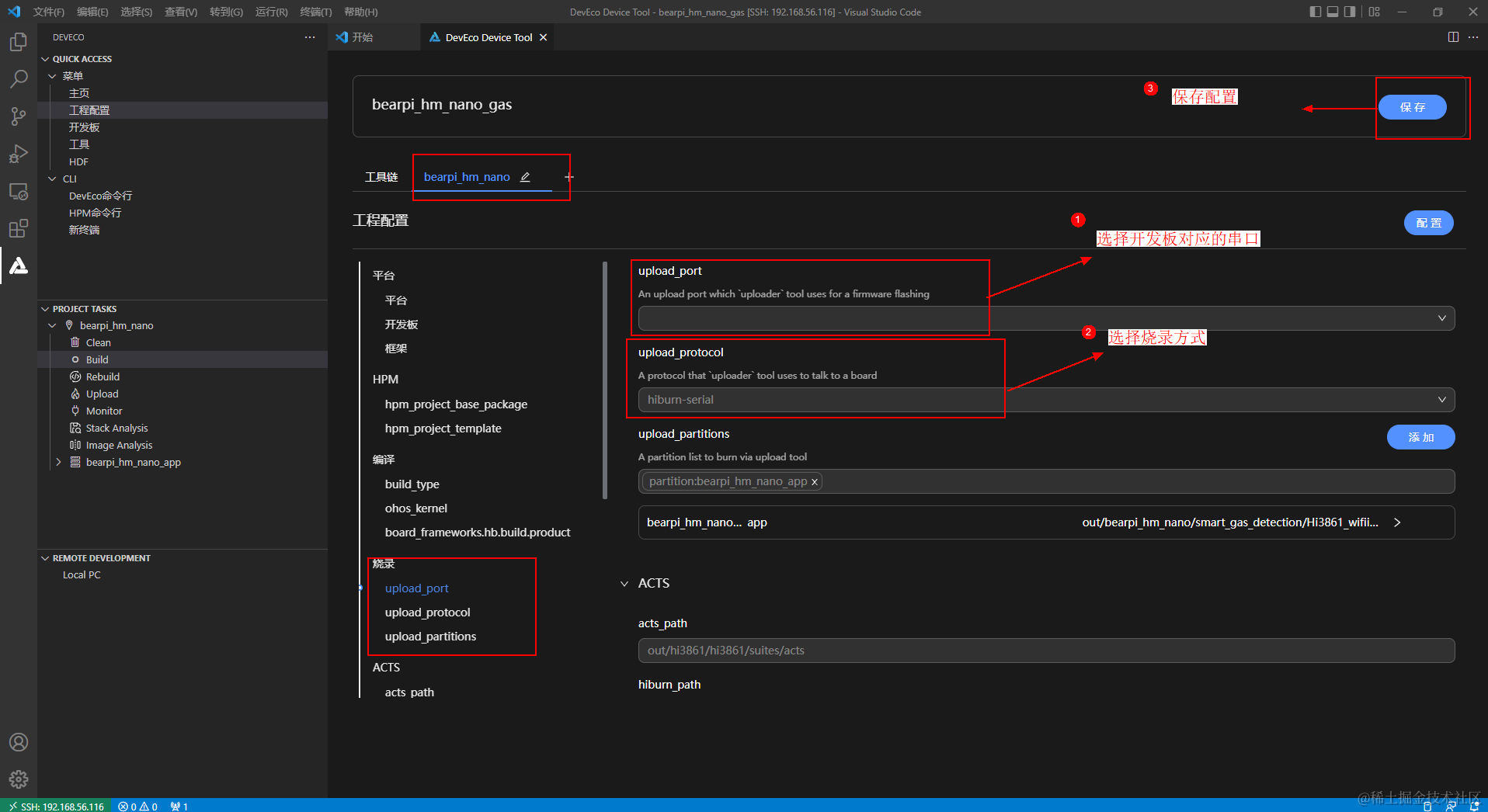Switch to the 工具链 tab
Screen dimensions: 1488x812
point(381,177)
